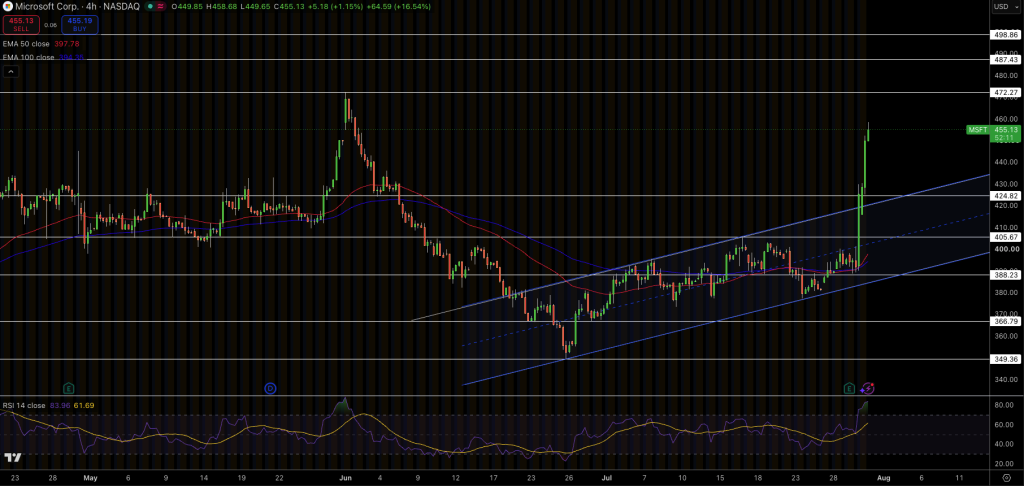Click the 397.78 EMA 50 value
Image resolution: width=1024 pixels, height=486 pixels.
68,44
